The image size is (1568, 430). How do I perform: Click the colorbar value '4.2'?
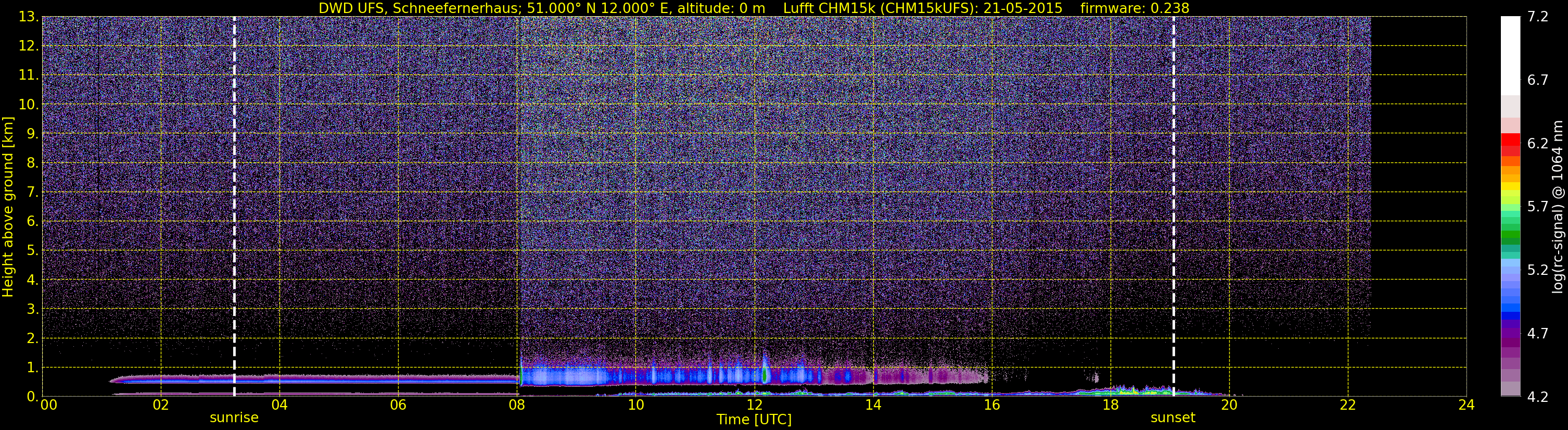pyautogui.click(x=1538, y=397)
